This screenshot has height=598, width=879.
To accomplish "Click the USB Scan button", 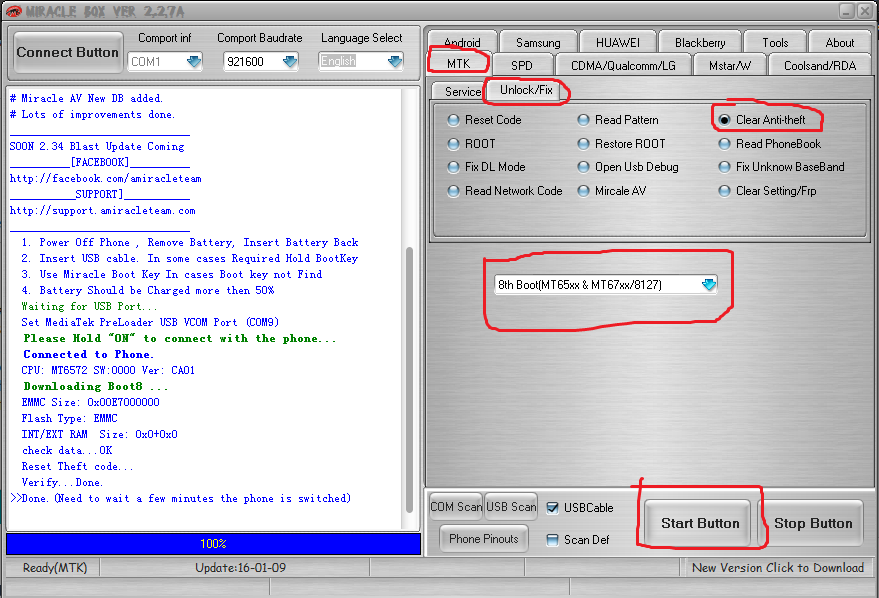I will tap(511, 507).
